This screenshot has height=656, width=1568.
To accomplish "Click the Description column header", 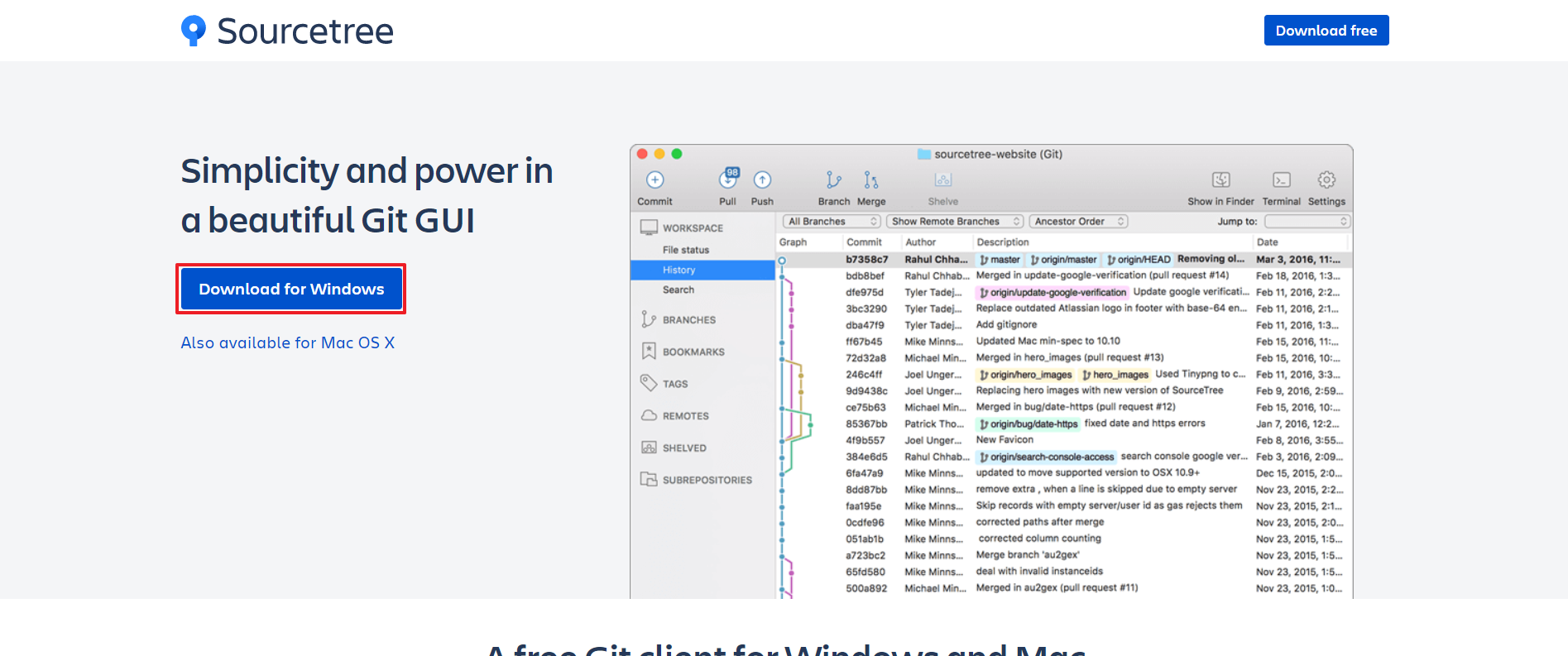I will tap(1003, 242).
